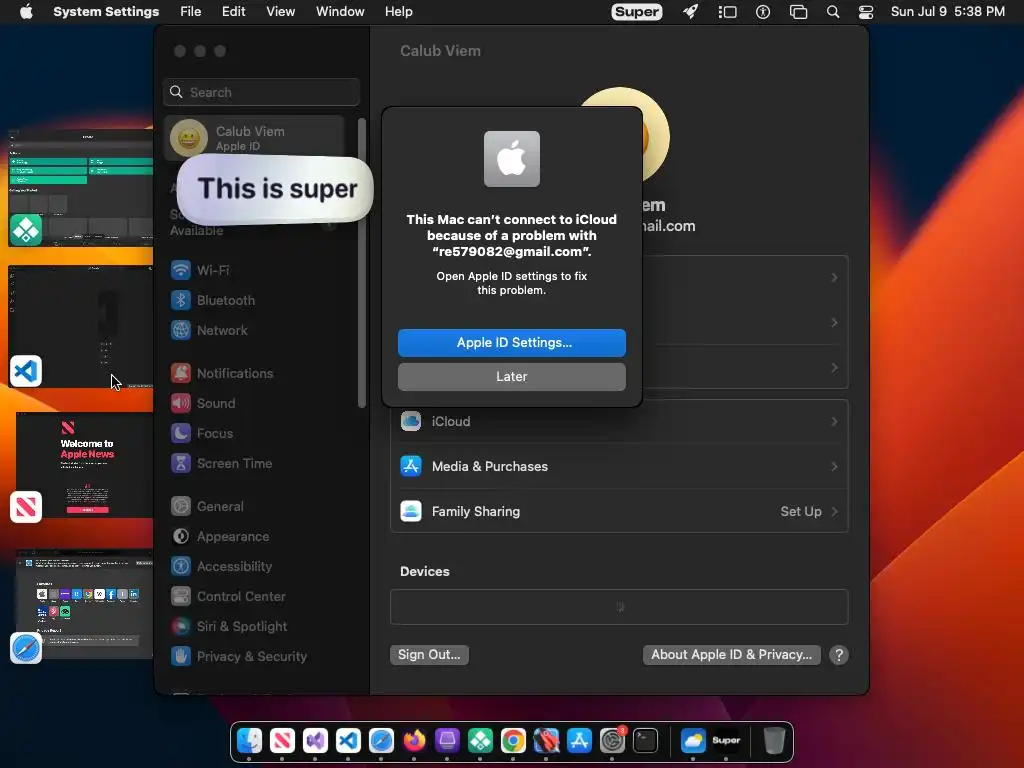This screenshot has height=768, width=1024.
Task: Click the date and time in menu bar
Action: [948, 12]
